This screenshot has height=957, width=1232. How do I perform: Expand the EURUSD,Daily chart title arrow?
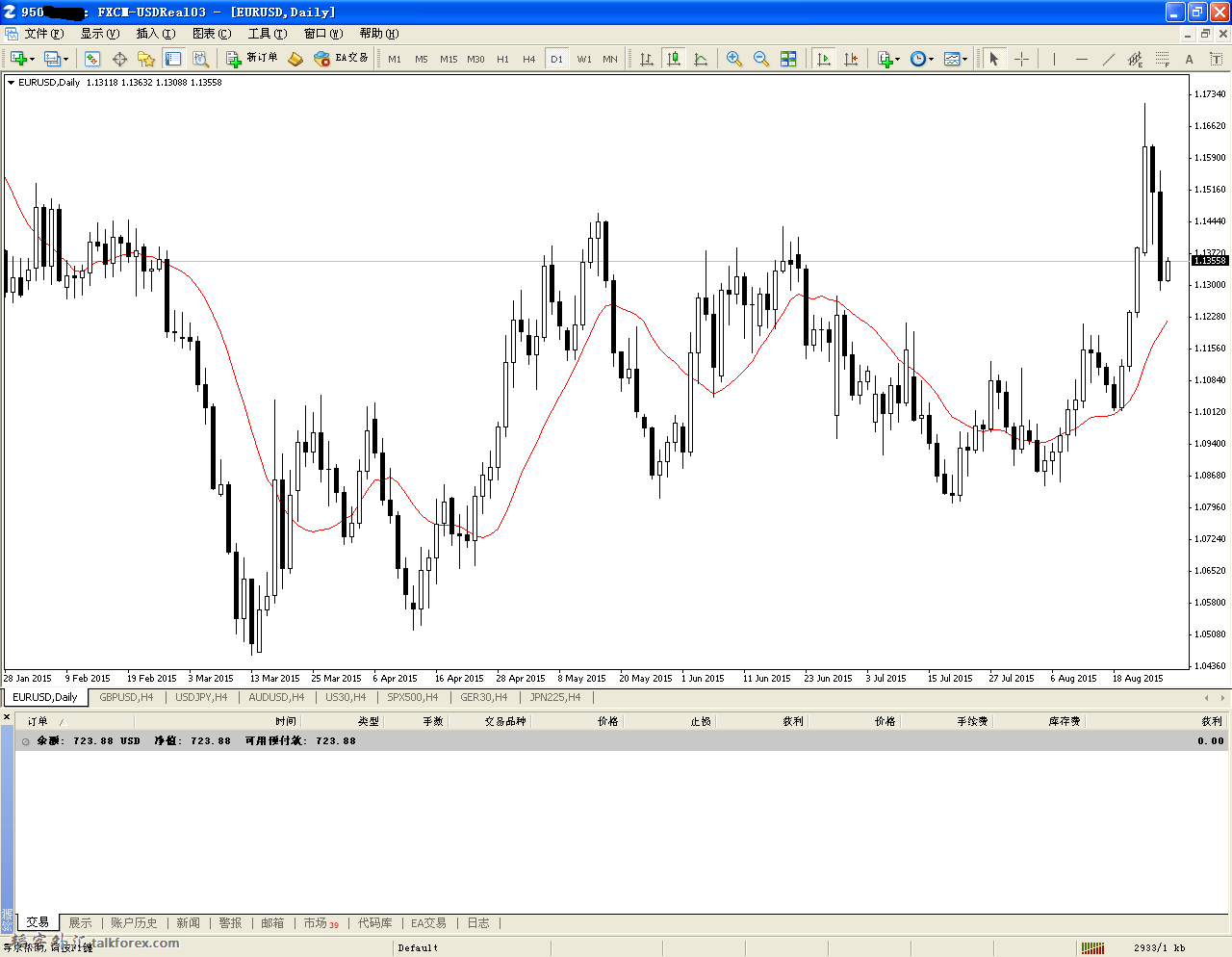(x=11, y=83)
